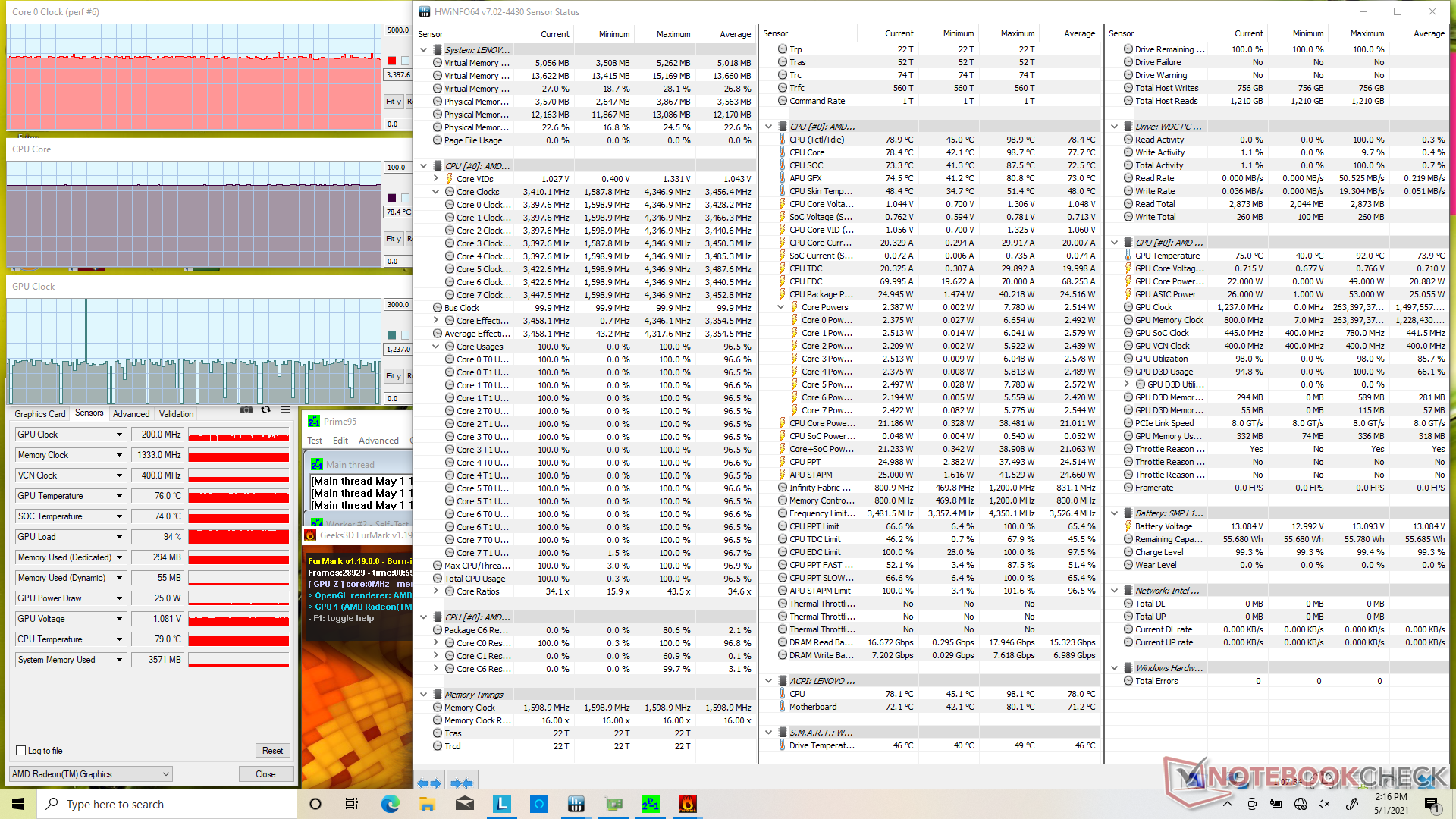Collapse the Battery: SMP sensor group
The width and height of the screenshot is (1456, 819).
click(1114, 513)
